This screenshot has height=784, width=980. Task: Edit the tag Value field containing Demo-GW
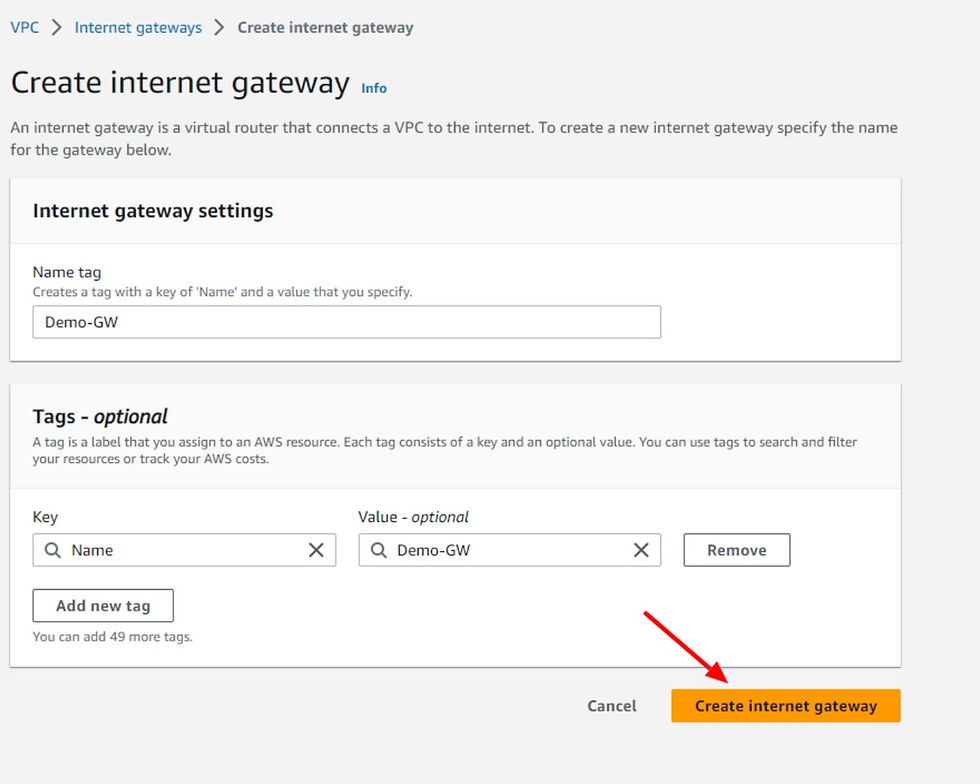click(x=509, y=550)
